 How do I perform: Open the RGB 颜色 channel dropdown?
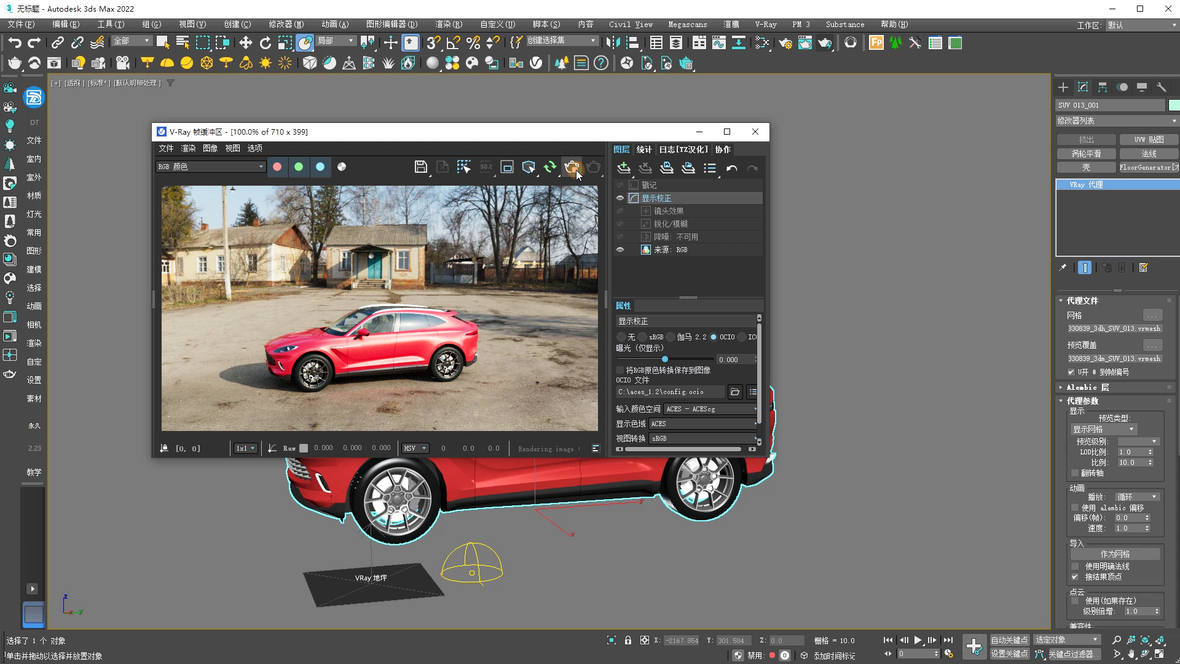211,167
